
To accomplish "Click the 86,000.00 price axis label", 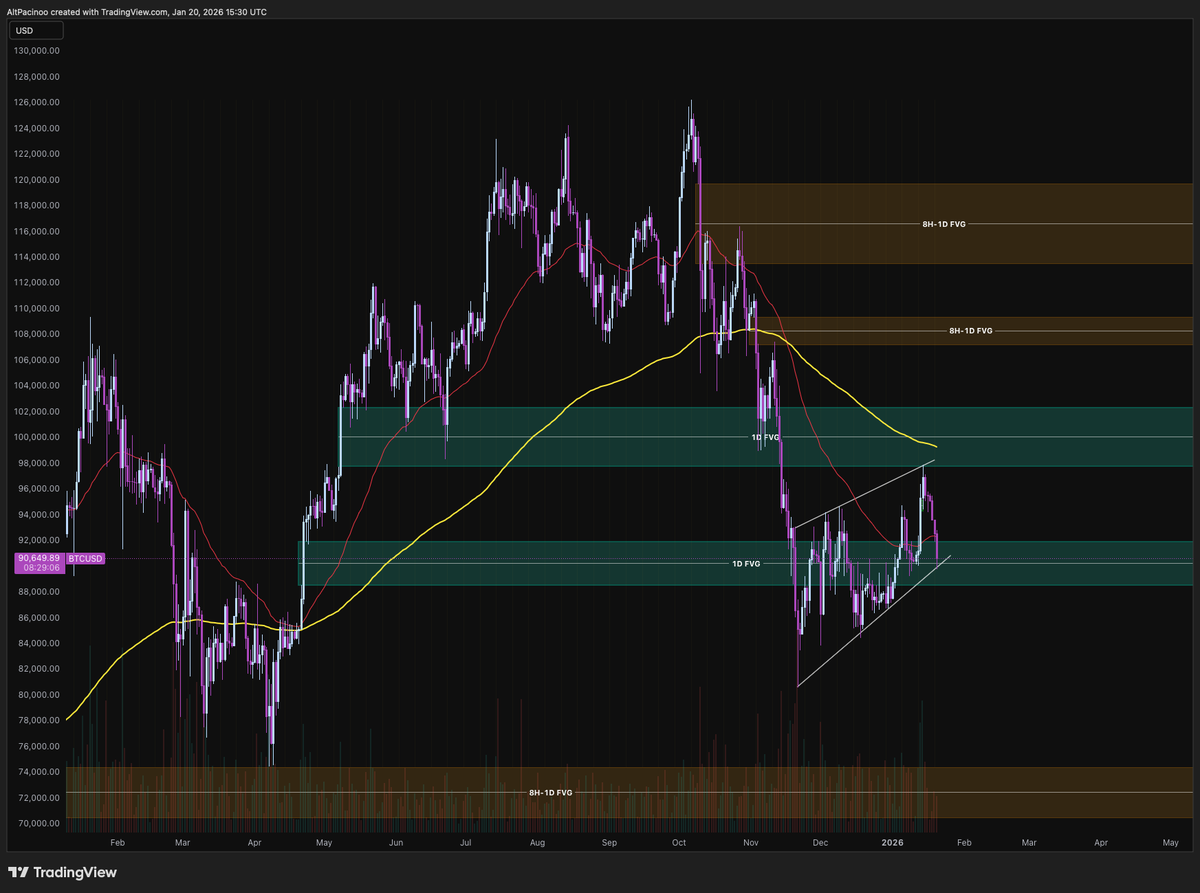I will 38,618.
